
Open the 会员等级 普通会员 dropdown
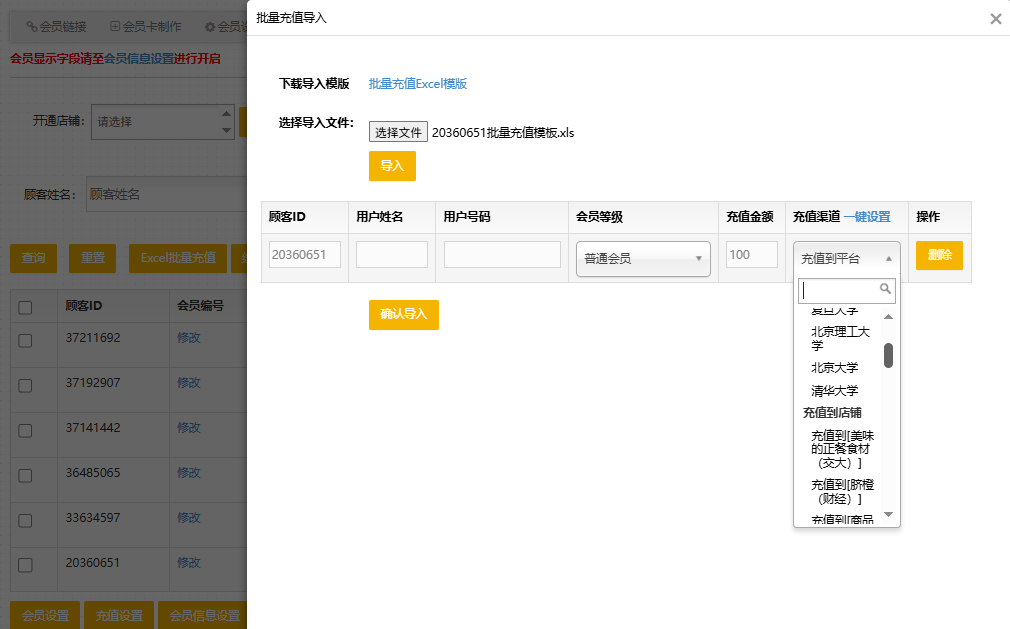tap(643, 258)
